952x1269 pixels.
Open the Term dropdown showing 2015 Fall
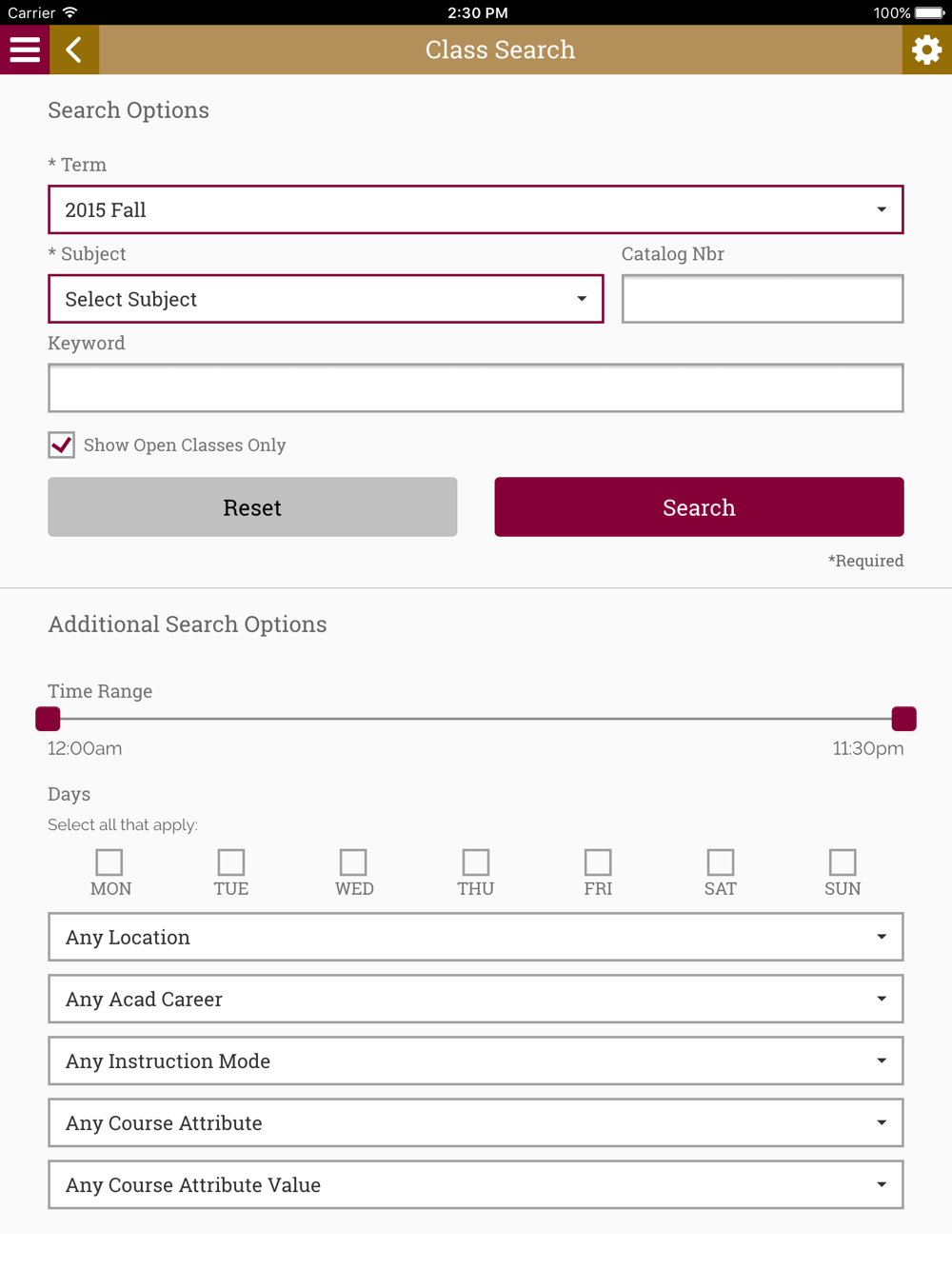pos(476,209)
